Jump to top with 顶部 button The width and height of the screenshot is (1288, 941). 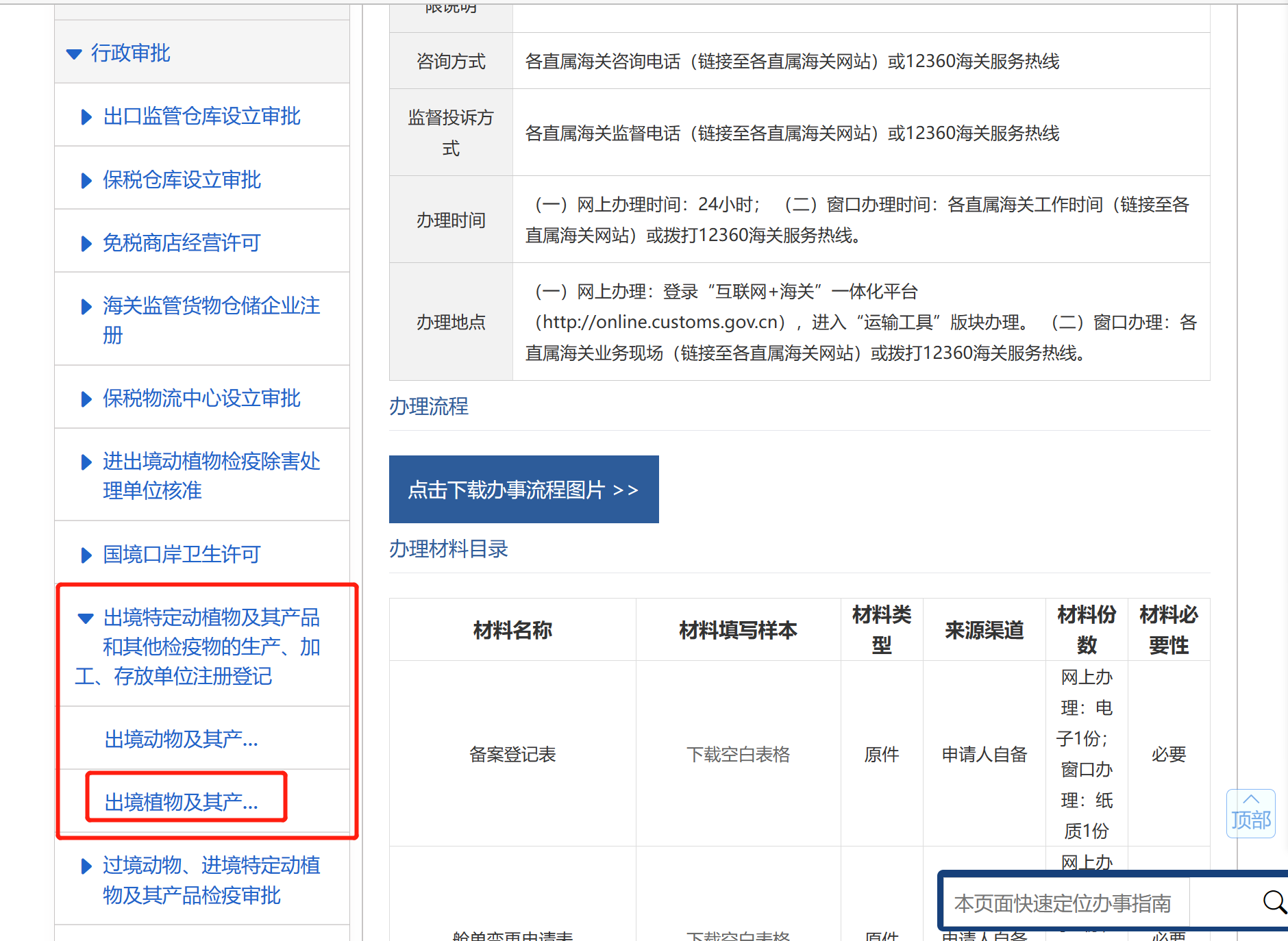click(x=1250, y=813)
